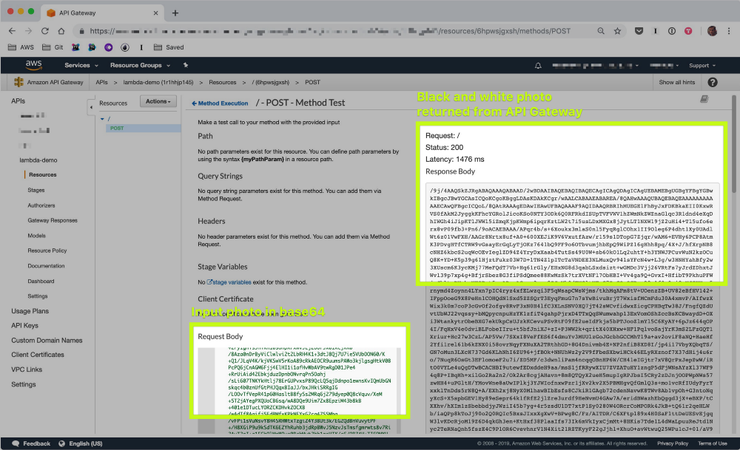Open the help question mark icon
This screenshot has width=740, height=450.
pyautogui.click(x=713, y=82)
